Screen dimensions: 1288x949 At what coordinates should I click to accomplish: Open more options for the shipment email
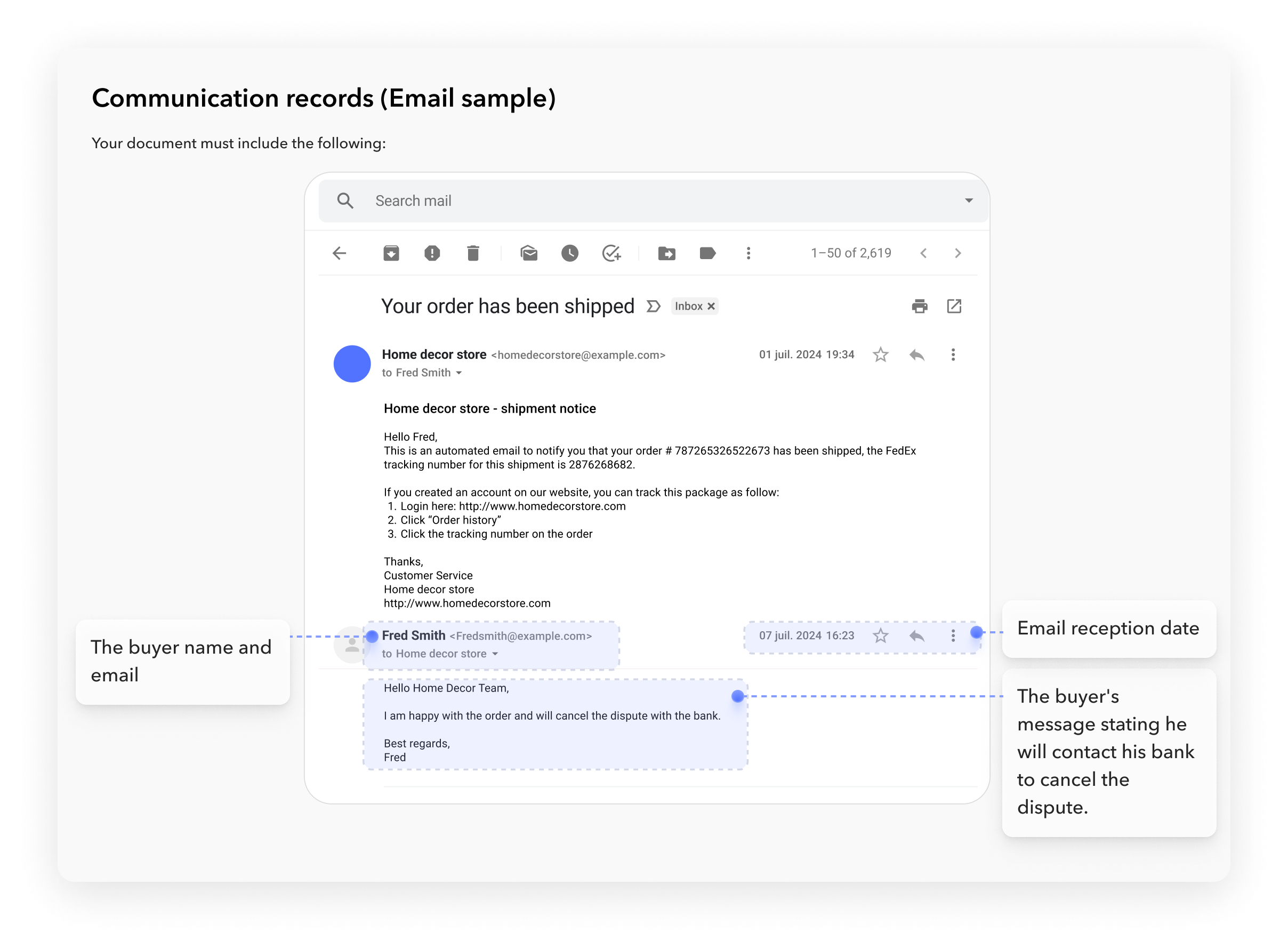pyautogui.click(x=953, y=355)
